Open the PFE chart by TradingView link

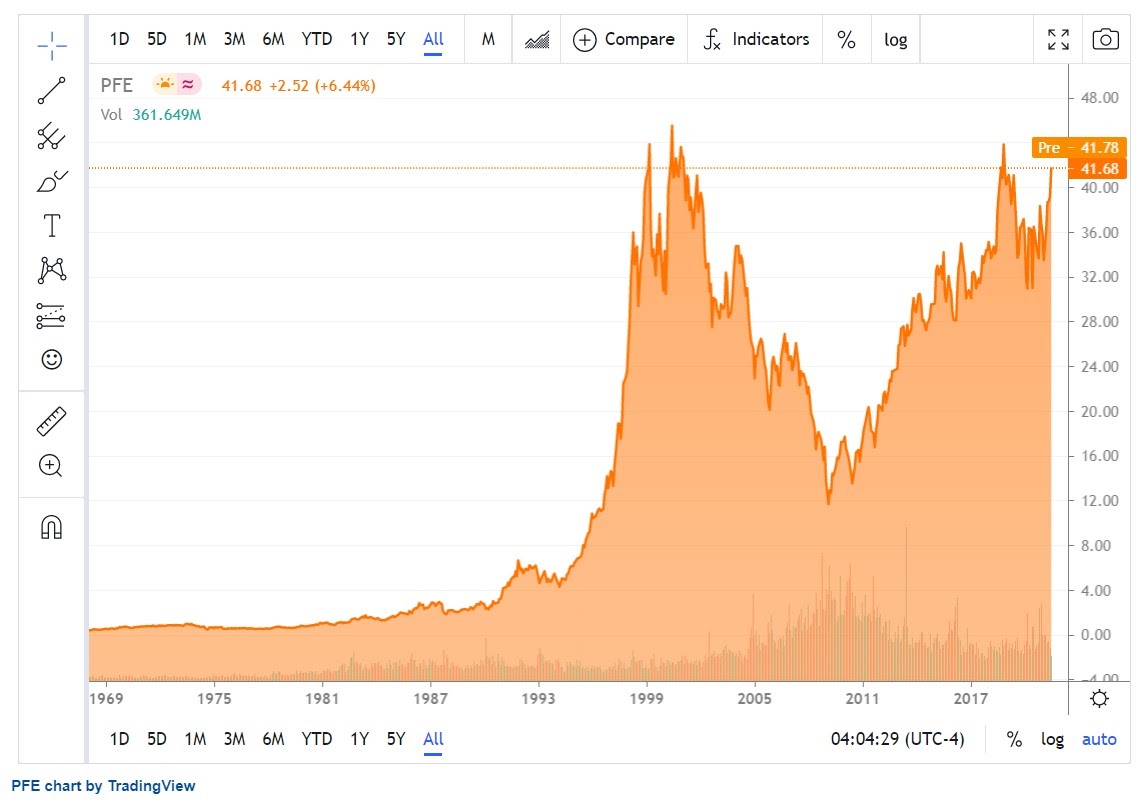pyautogui.click(x=103, y=786)
